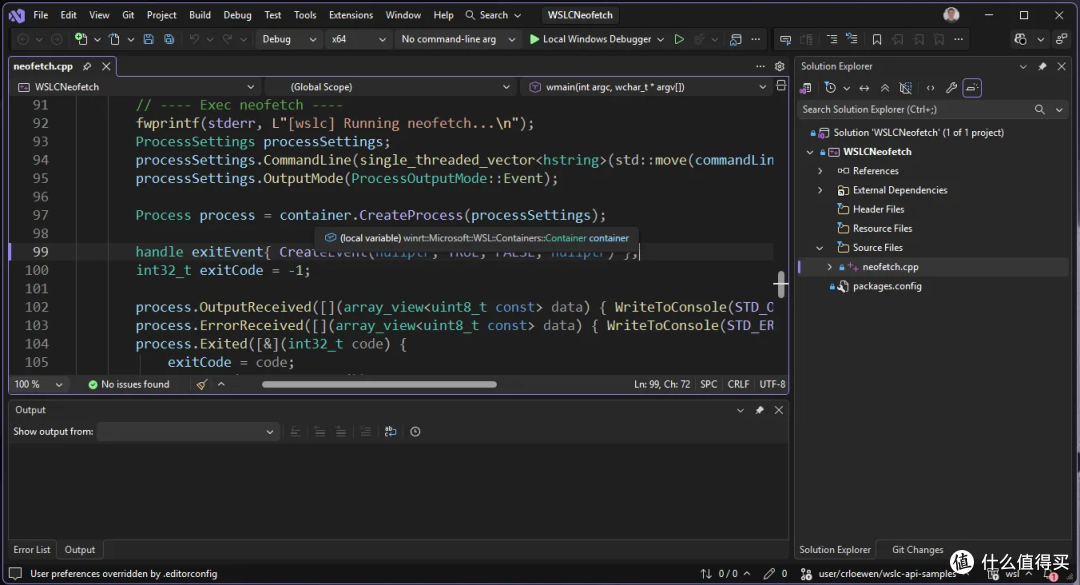Pin the neofetch.cpp tab
The image size is (1080, 585).
pos(87,66)
